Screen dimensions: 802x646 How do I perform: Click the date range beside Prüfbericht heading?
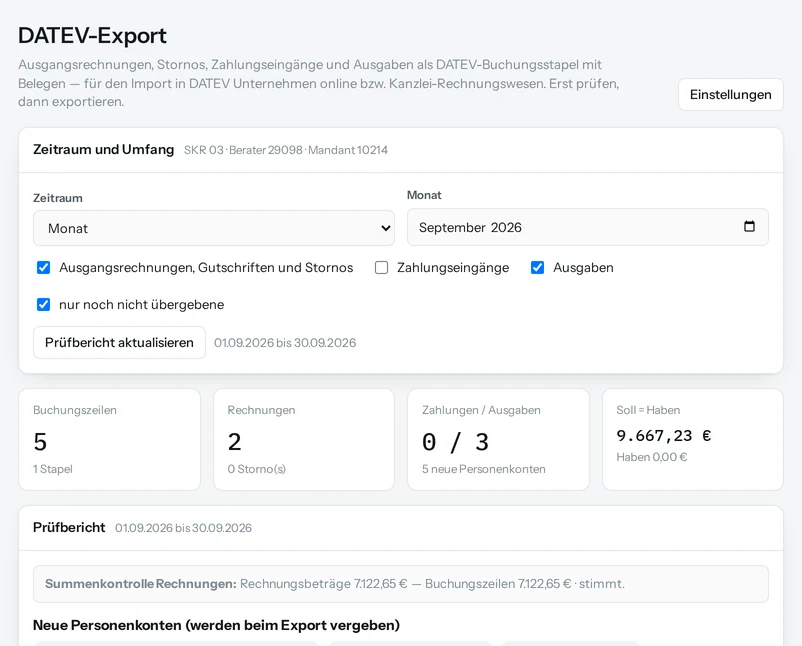coord(183,528)
